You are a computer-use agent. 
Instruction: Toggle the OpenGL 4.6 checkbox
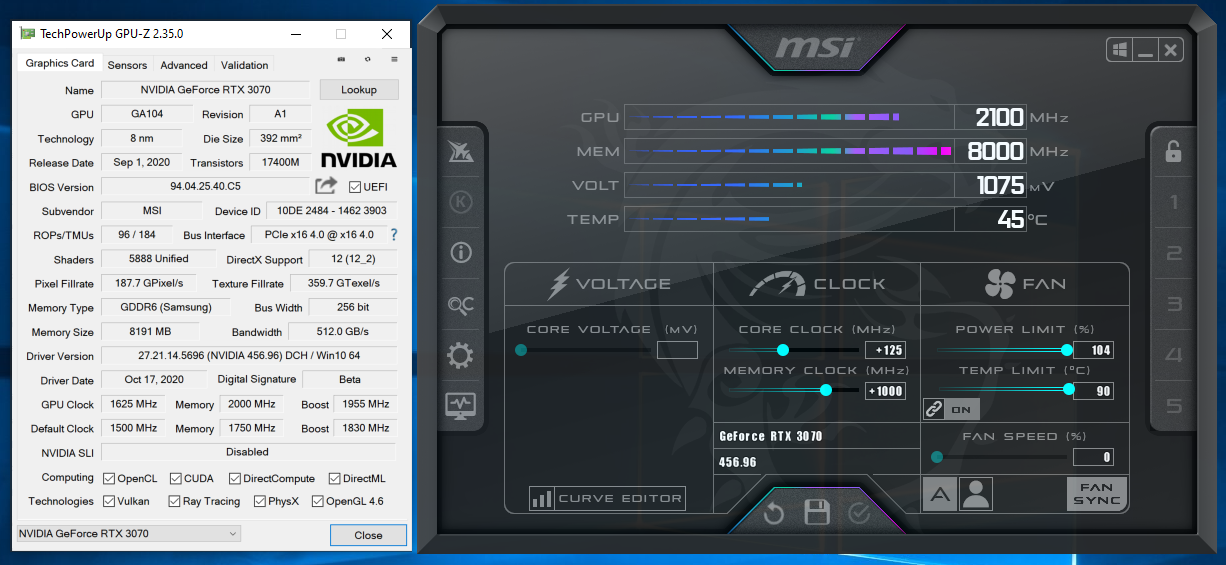(318, 502)
